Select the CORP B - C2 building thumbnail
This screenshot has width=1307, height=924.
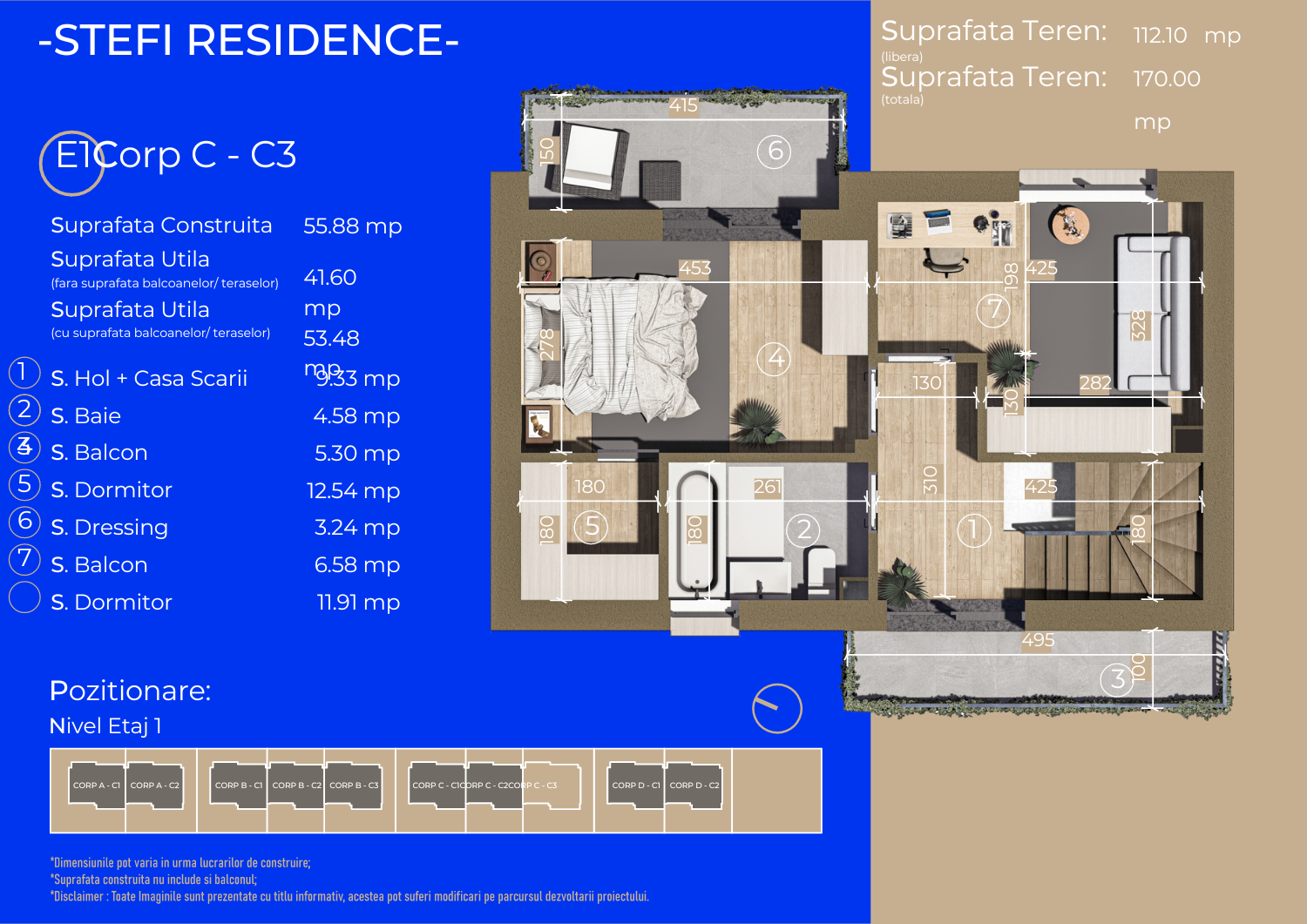296,786
